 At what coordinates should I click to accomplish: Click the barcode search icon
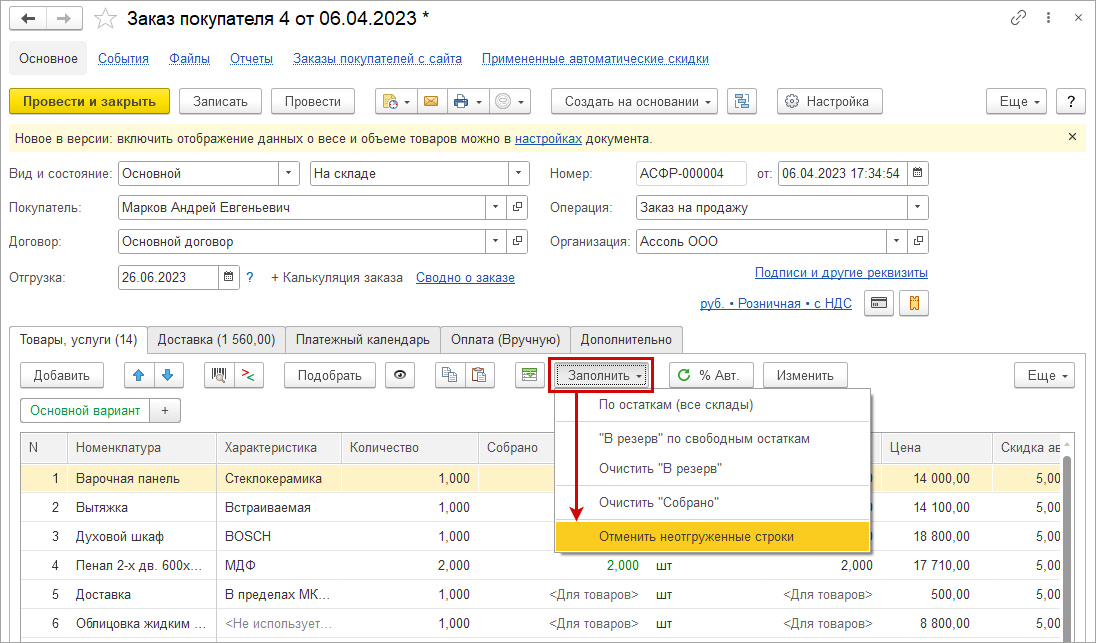click(x=219, y=375)
